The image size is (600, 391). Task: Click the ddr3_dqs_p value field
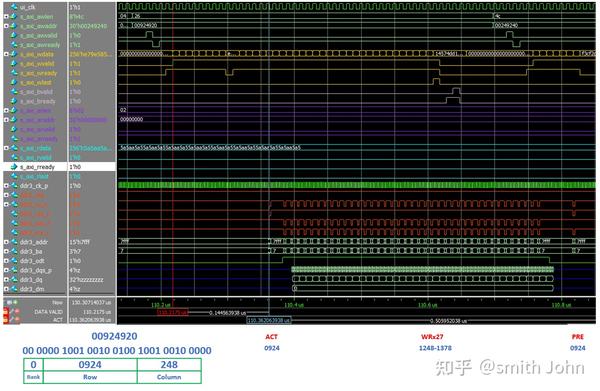tap(92, 270)
